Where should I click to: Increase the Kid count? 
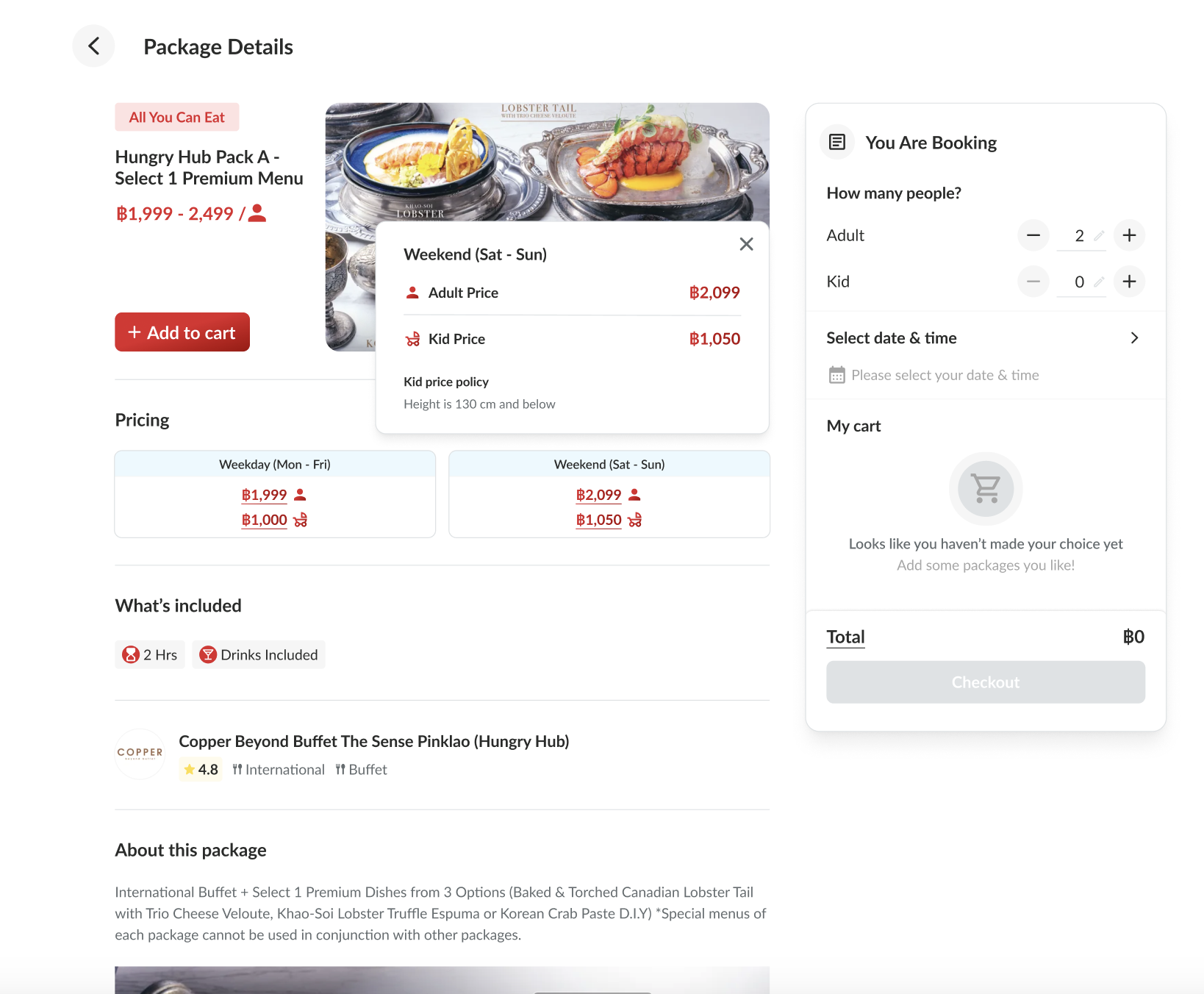pos(1129,282)
